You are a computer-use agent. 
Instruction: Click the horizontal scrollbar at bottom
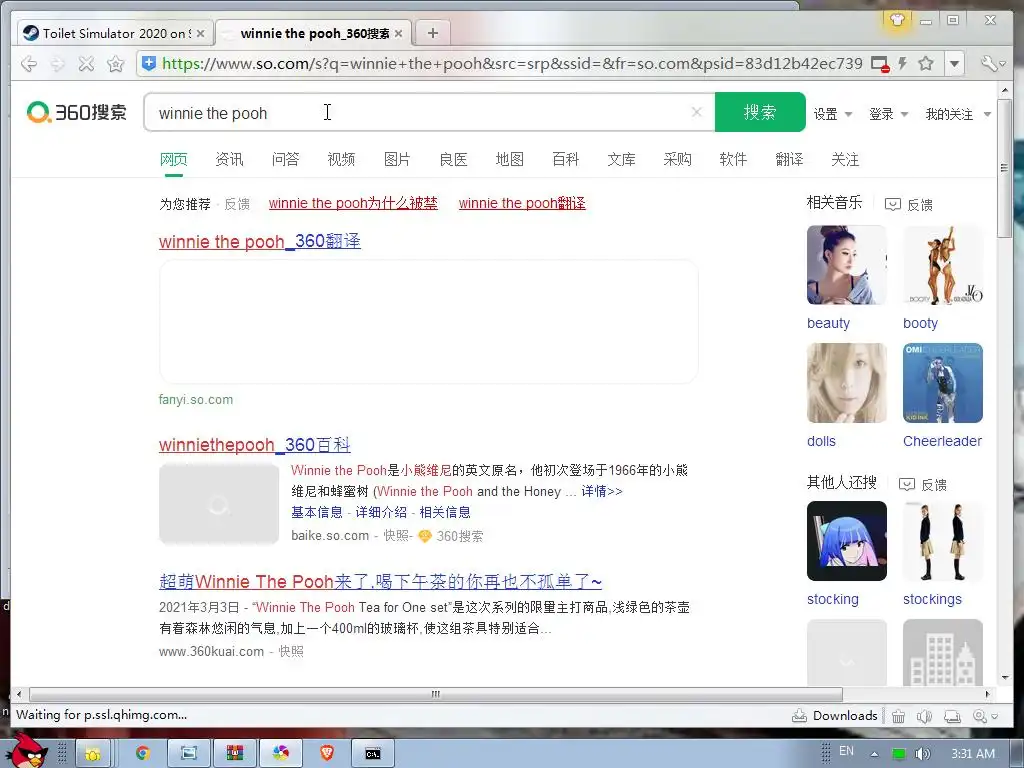pyautogui.click(x=436, y=694)
